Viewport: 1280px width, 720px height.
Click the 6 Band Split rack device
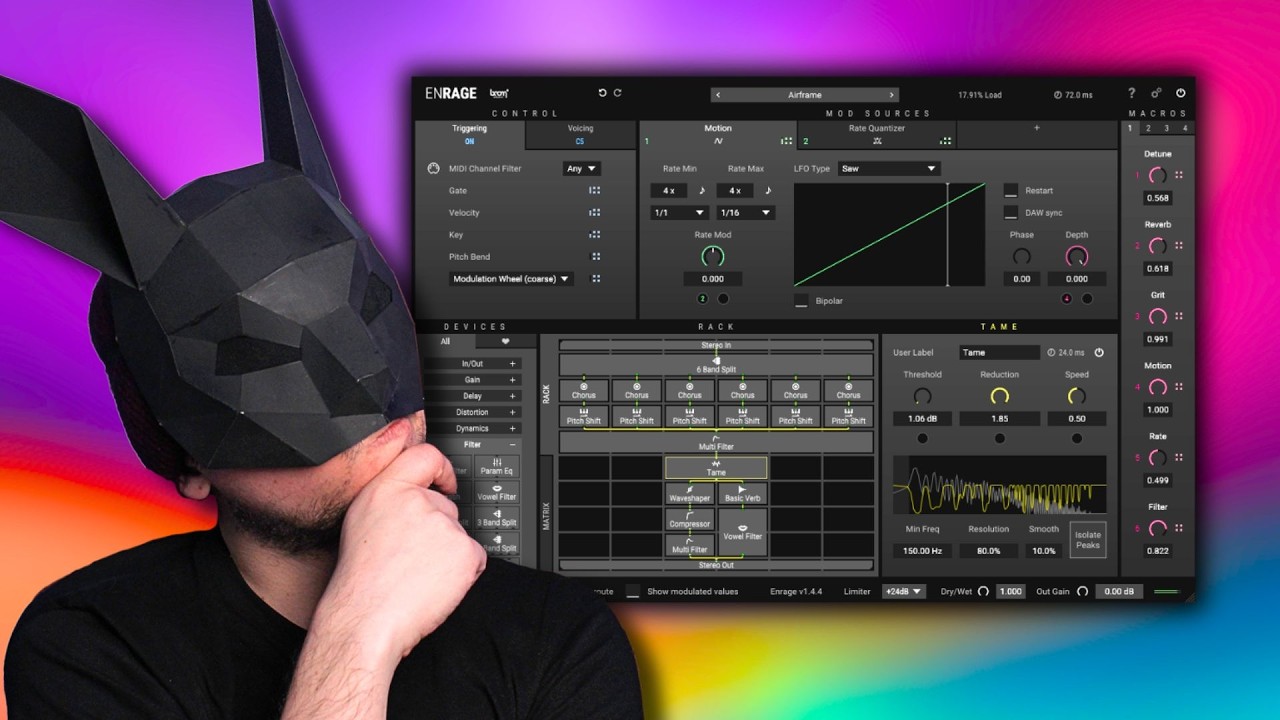pyautogui.click(x=716, y=365)
